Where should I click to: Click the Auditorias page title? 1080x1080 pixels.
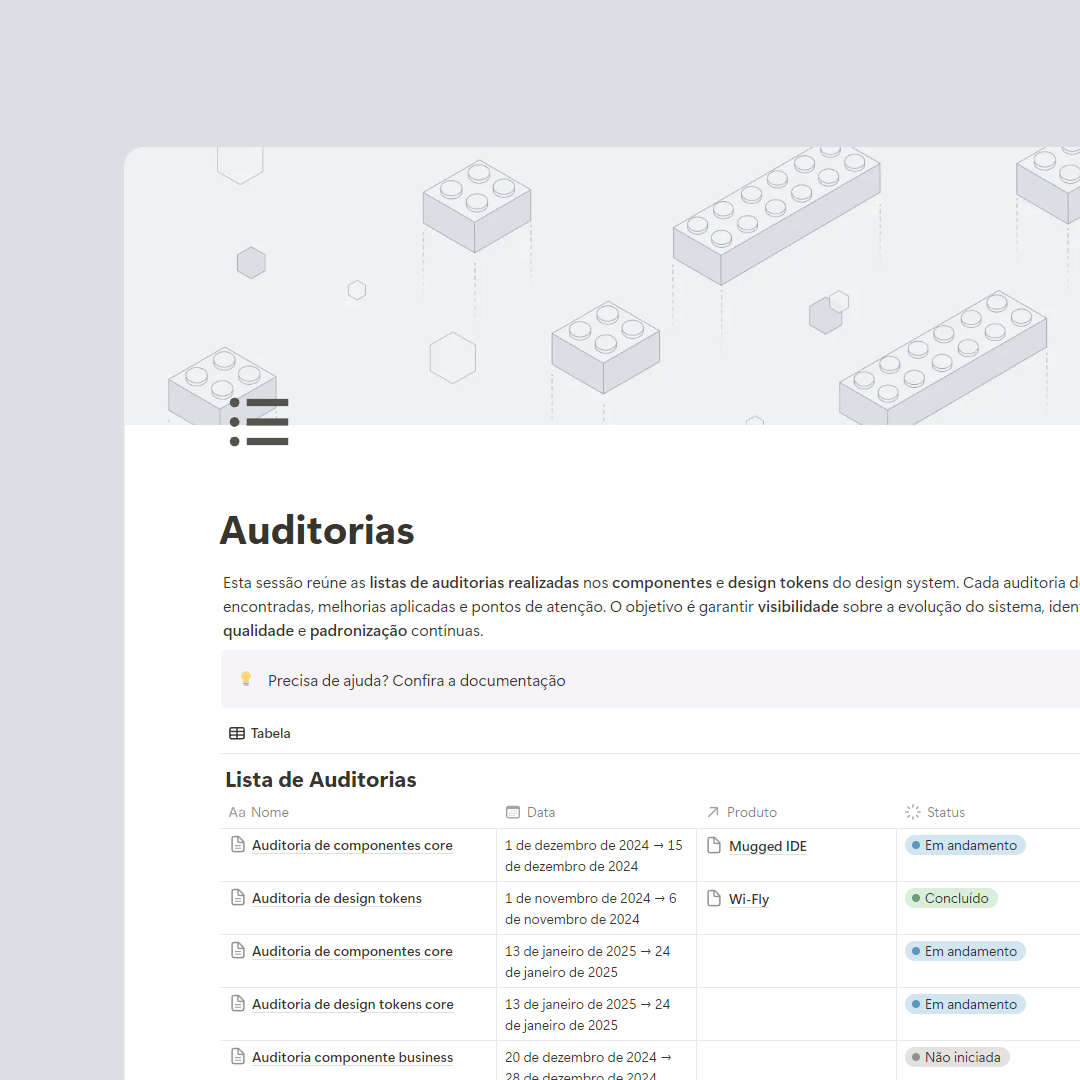(x=317, y=530)
